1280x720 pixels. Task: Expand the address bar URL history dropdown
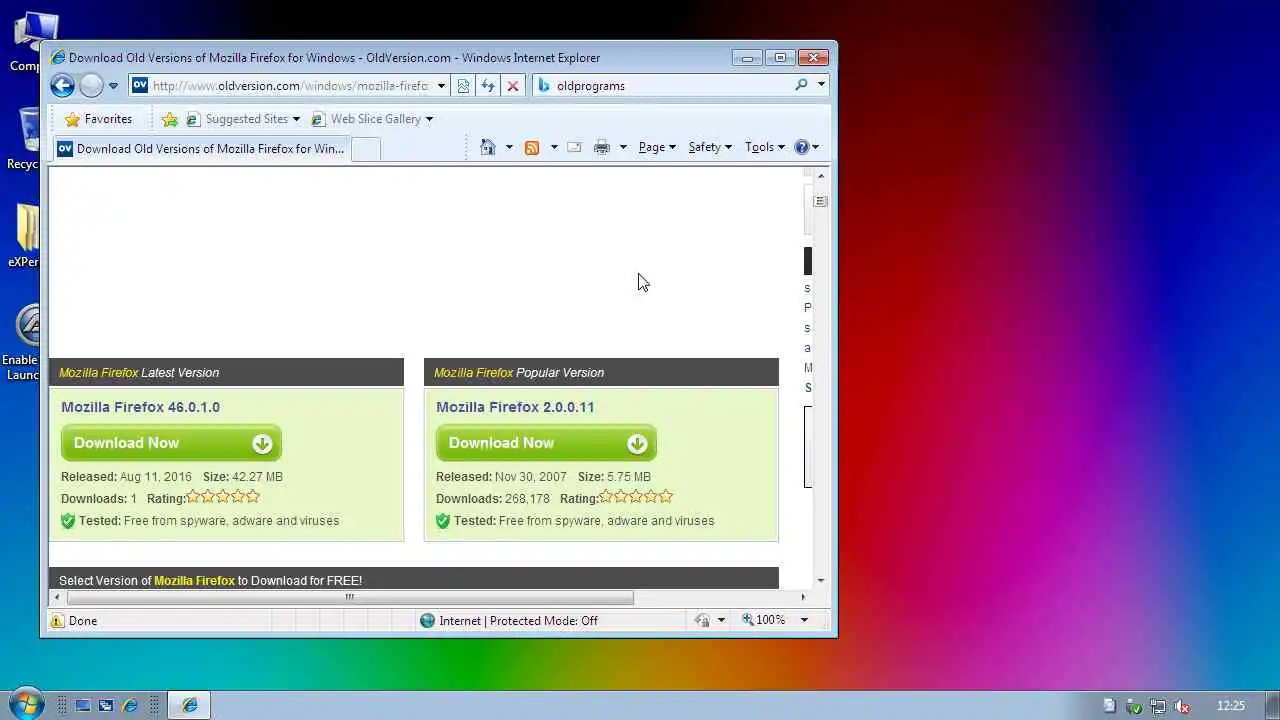[x=441, y=86]
